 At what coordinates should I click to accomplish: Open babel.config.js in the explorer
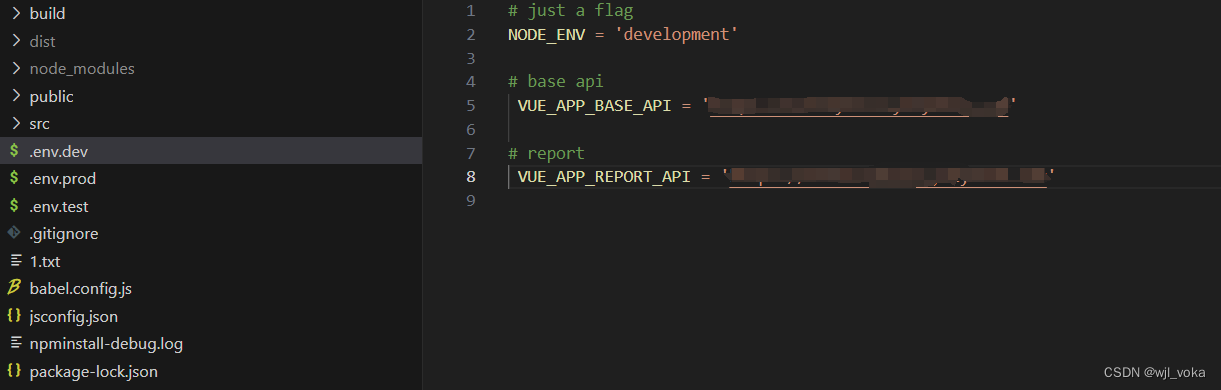point(81,288)
